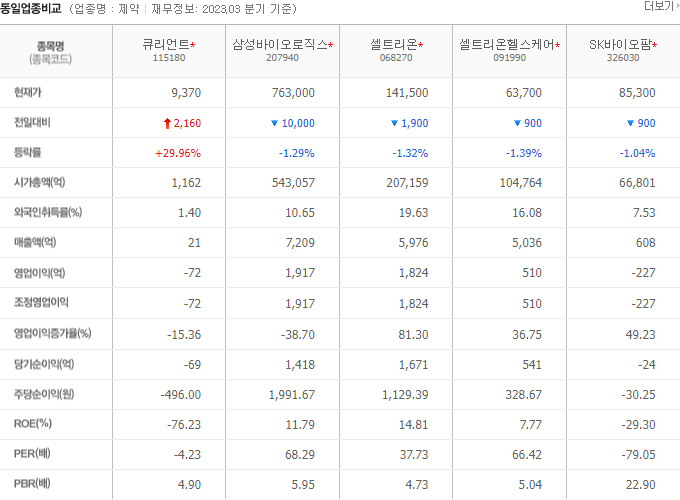This screenshot has width=680, height=500.
Task: Click the red up arrow beside 2,160
Action: point(167,124)
